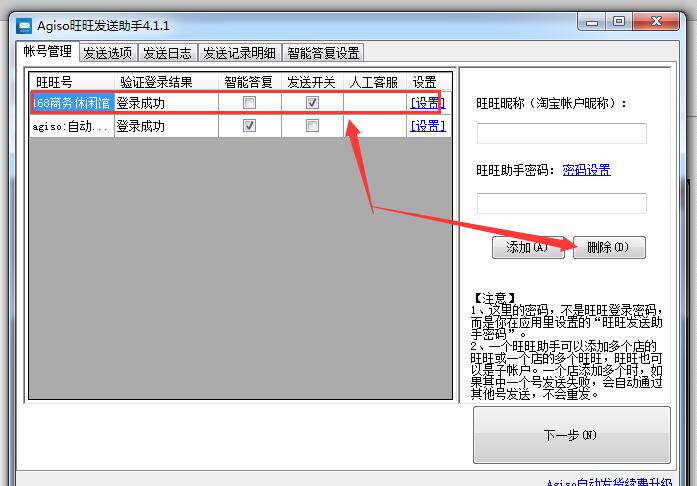The image size is (697, 486).
Task: Focus the 旺旺昵称 input field
Action: point(561,133)
